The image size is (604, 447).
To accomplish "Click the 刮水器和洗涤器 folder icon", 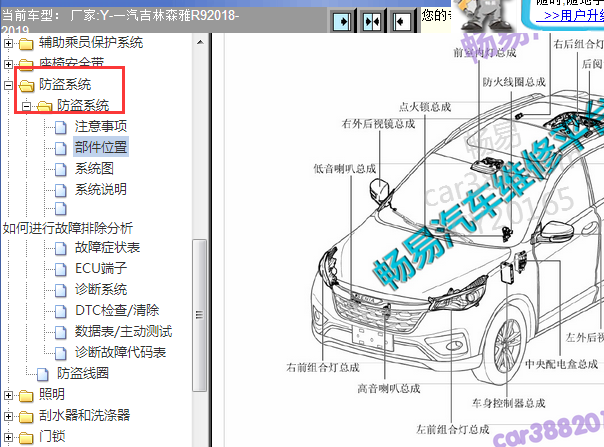I will pos(26,417).
